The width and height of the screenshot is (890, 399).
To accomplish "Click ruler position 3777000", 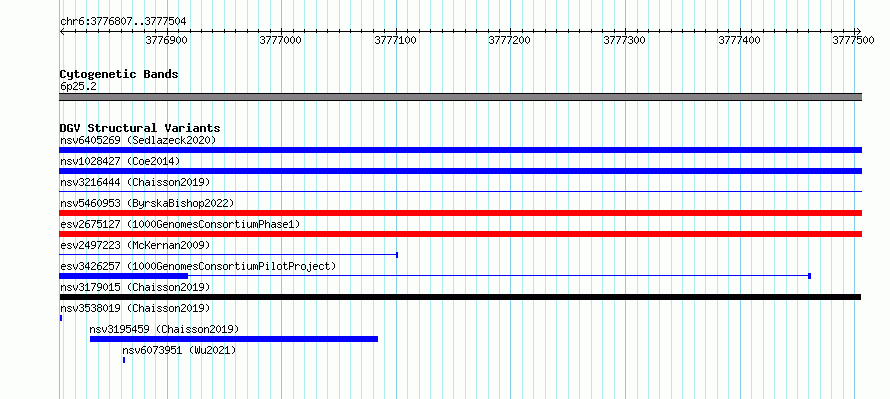I will (x=280, y=40).
